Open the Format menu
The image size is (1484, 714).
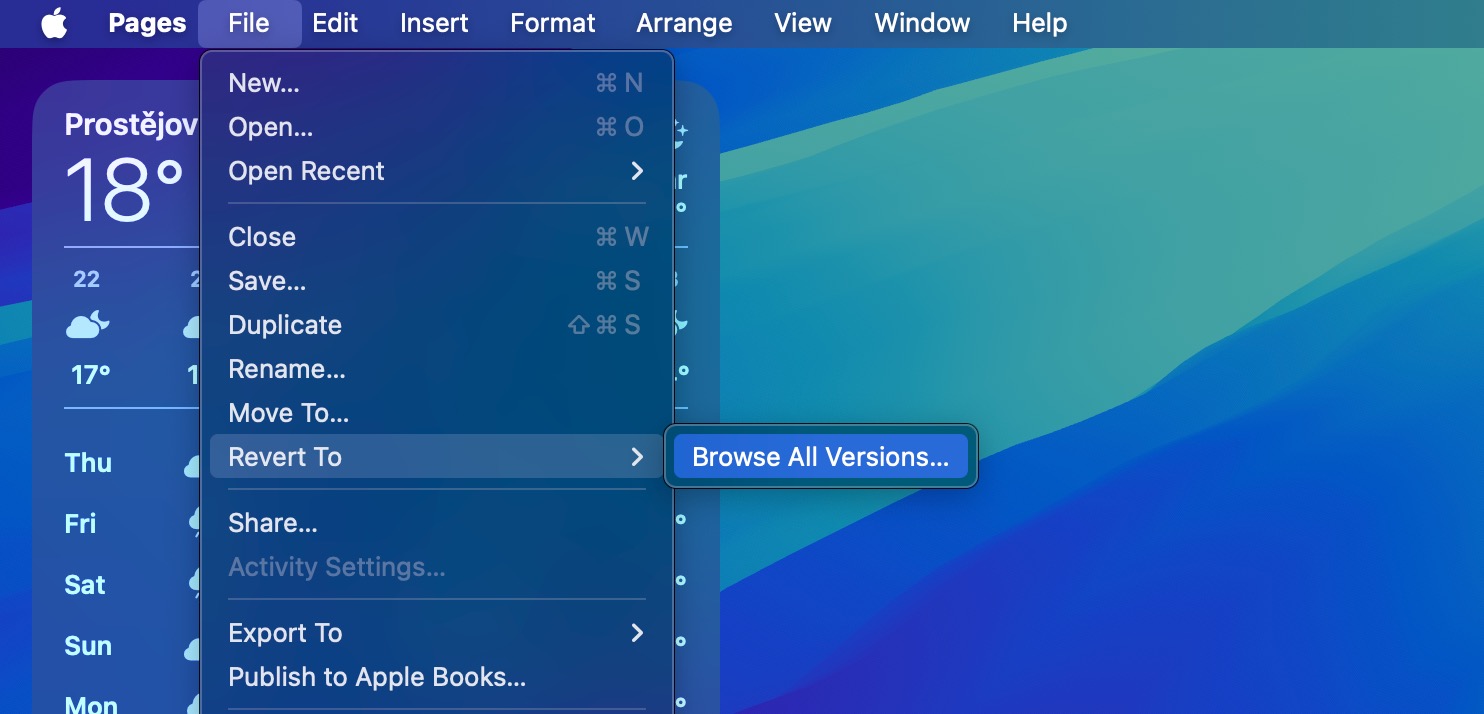(x=552, y=23)
